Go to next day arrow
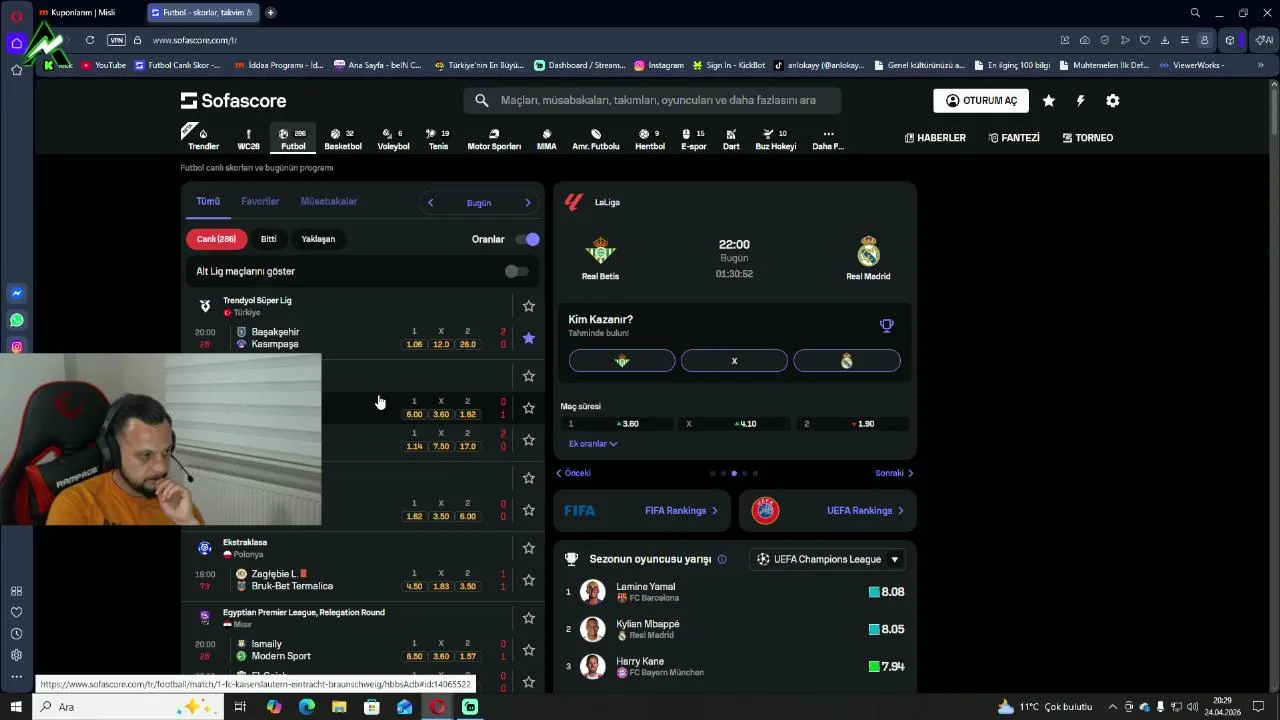Viewport: 1280px width, 720px height. tap(528, 203)
